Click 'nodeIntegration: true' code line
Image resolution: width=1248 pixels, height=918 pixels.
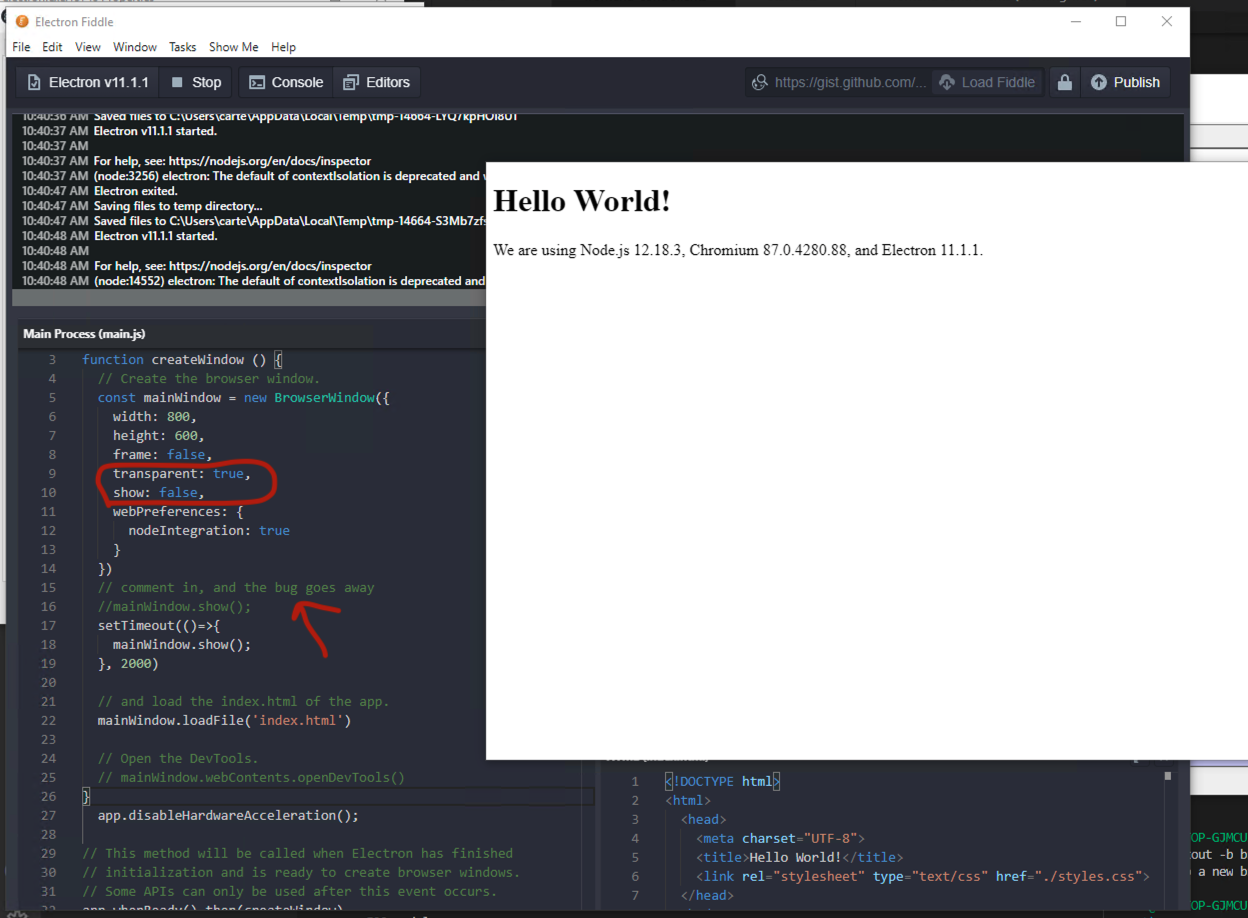(209, 530)
